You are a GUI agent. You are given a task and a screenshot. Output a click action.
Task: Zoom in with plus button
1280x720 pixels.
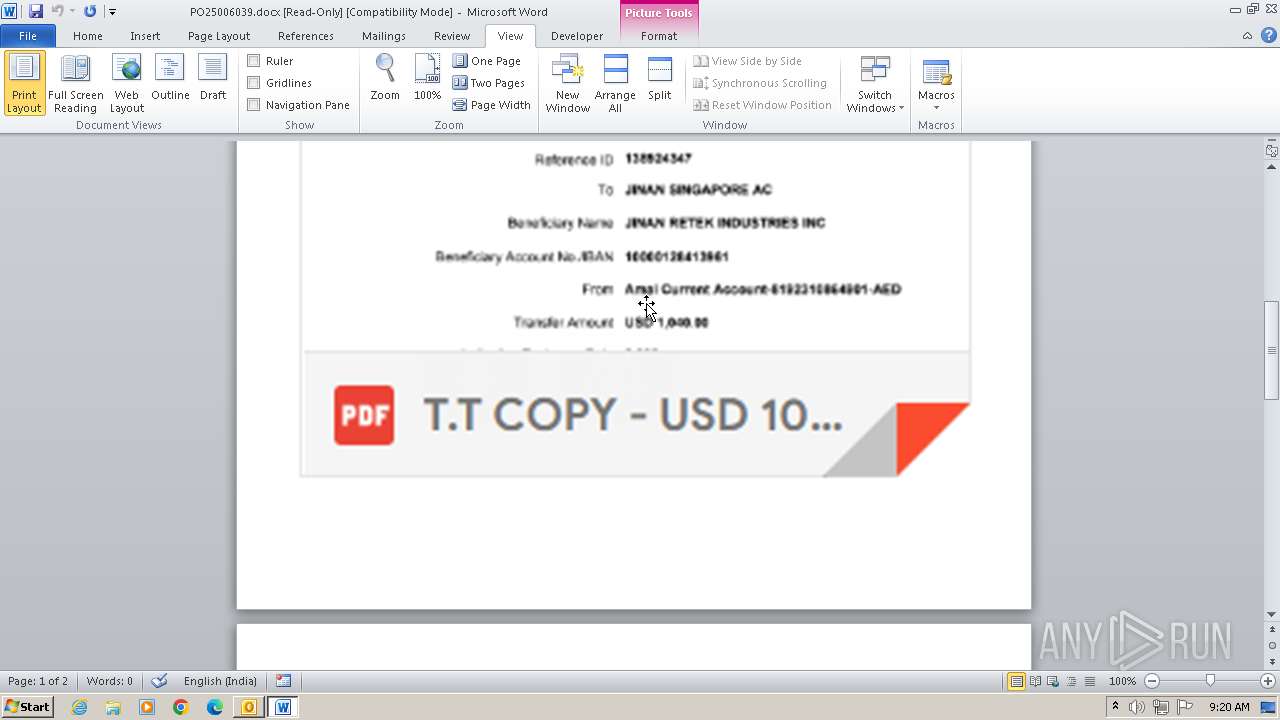pyautogui.click(x=1268, y=681)
